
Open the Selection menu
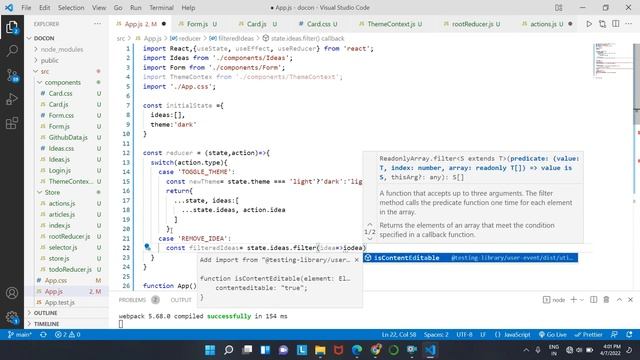pos(71,8)
